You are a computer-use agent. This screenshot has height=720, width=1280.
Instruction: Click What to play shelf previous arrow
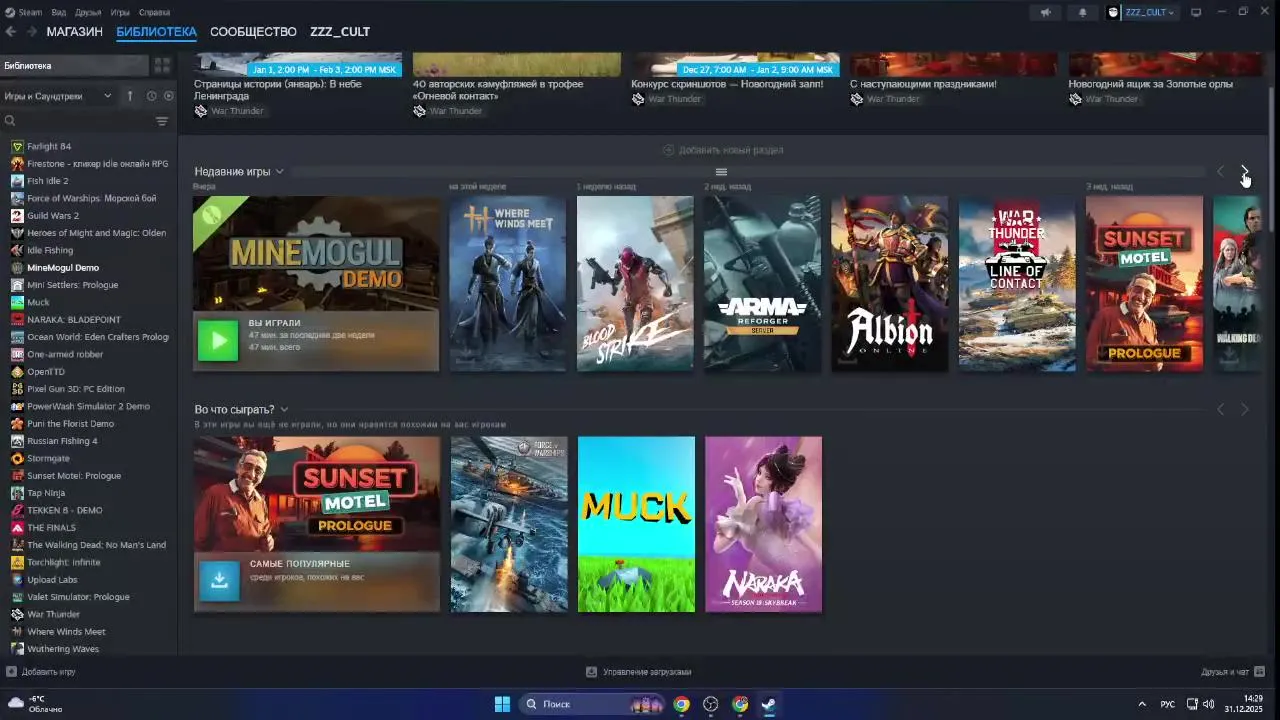click(1220, 410)
